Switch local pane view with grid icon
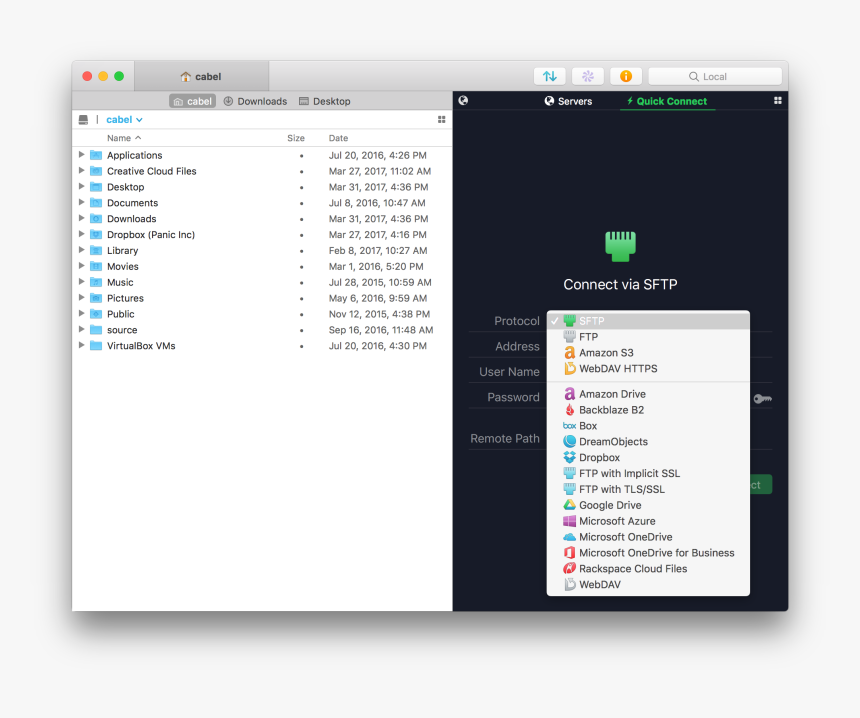860x718 pixels. [x=442, y=120]
